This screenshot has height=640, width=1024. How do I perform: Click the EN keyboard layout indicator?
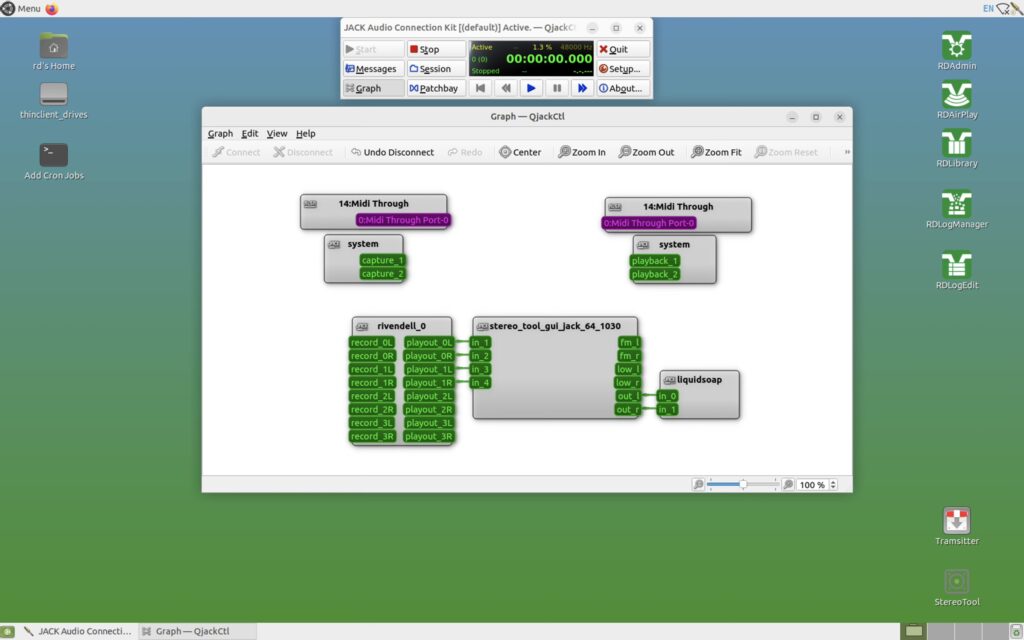987,8
